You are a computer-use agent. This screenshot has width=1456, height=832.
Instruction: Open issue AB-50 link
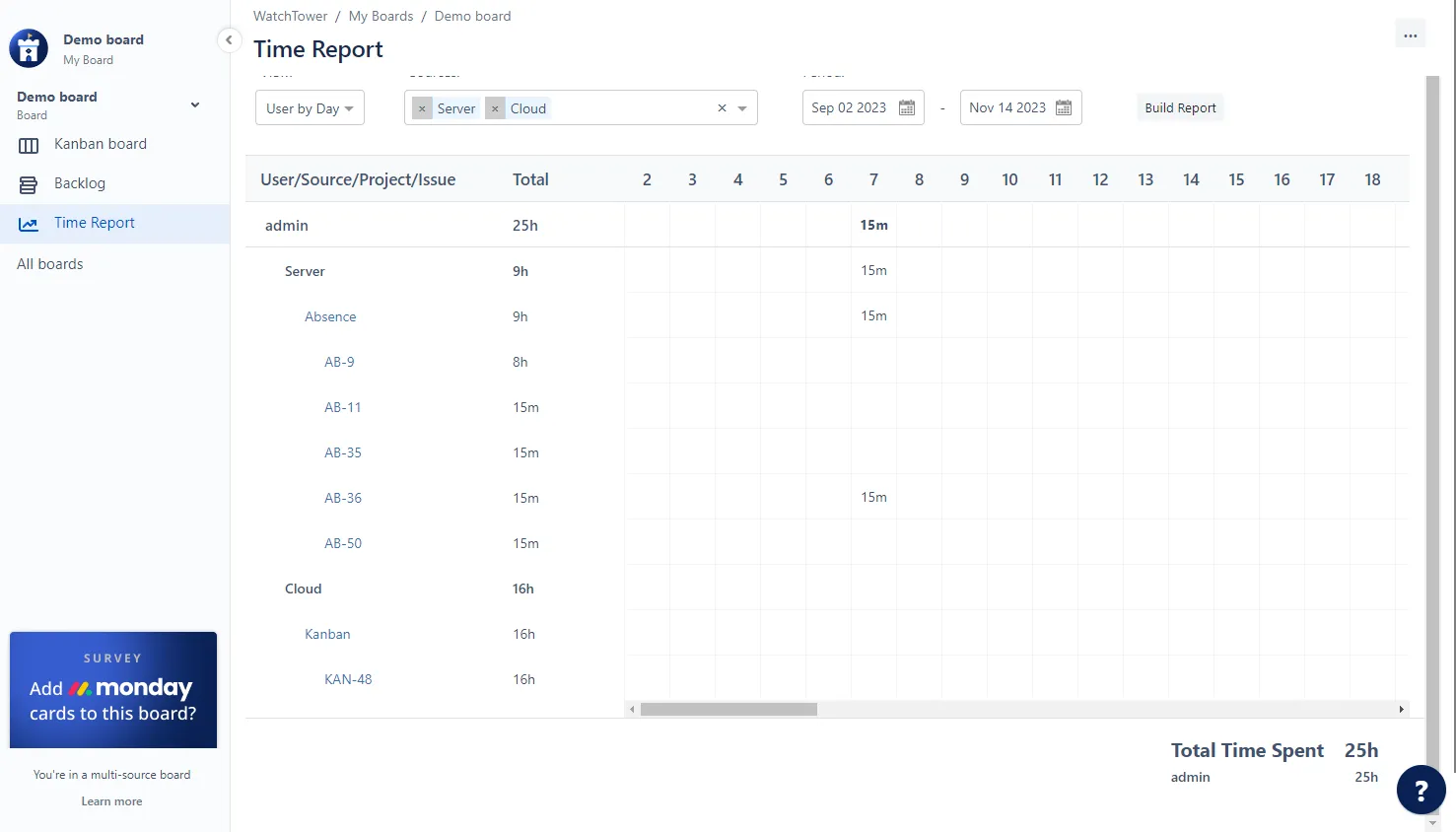[x=343, y=543]
